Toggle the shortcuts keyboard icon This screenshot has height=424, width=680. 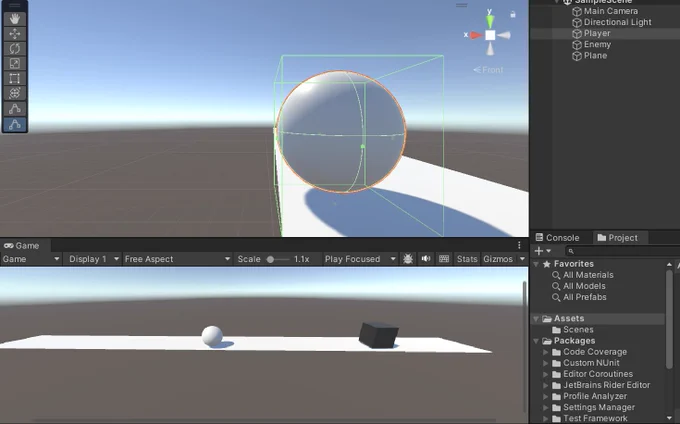444,259
